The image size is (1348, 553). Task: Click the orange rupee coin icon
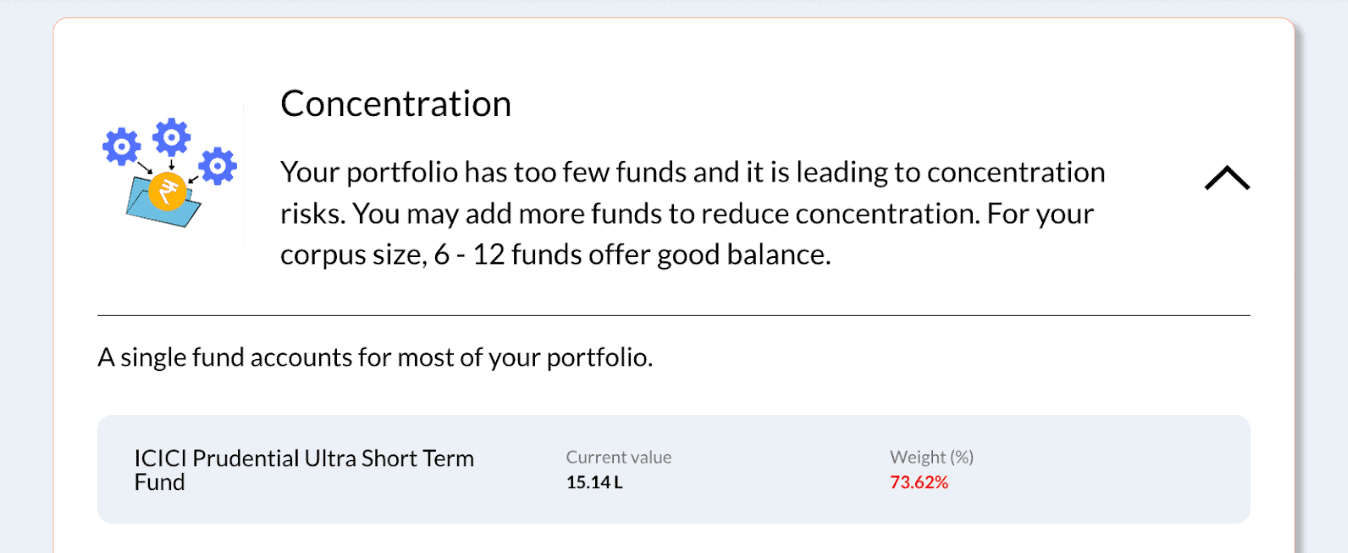pos(164,191)
